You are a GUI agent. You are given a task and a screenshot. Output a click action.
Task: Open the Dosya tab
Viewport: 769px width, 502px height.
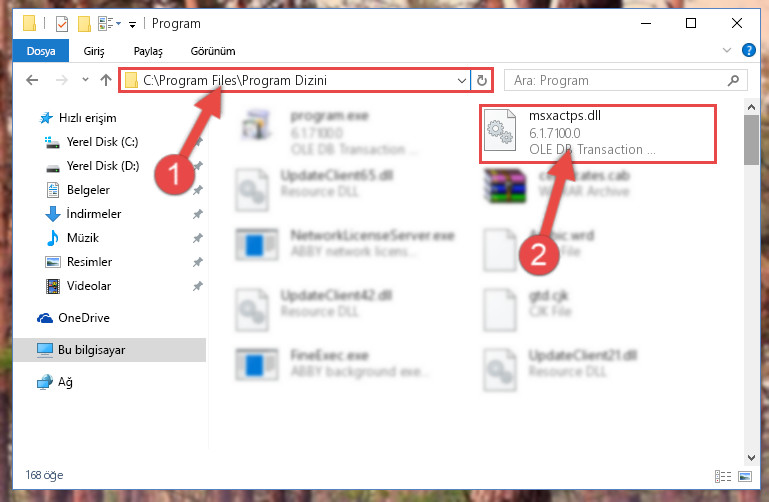pyautogui.click(x=41, y=51)
